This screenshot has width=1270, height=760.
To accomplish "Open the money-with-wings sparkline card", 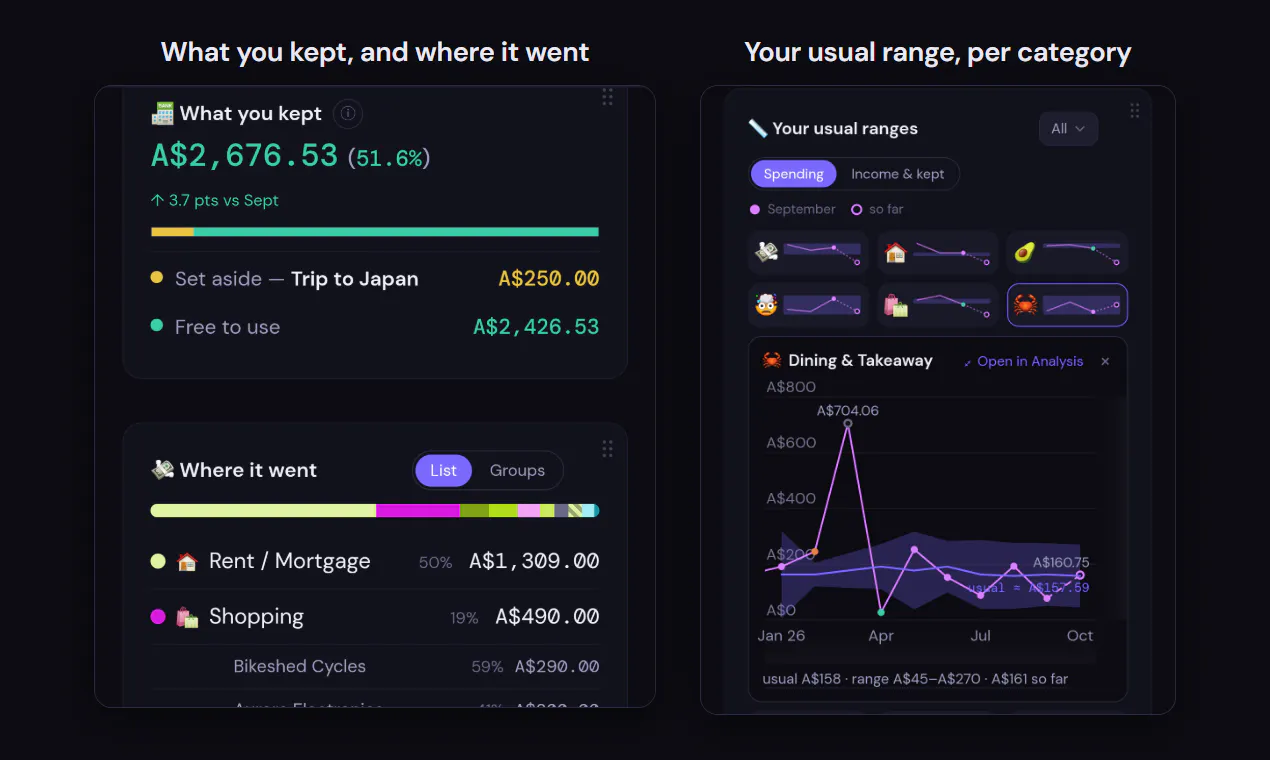I will click(x=808, y=253).
